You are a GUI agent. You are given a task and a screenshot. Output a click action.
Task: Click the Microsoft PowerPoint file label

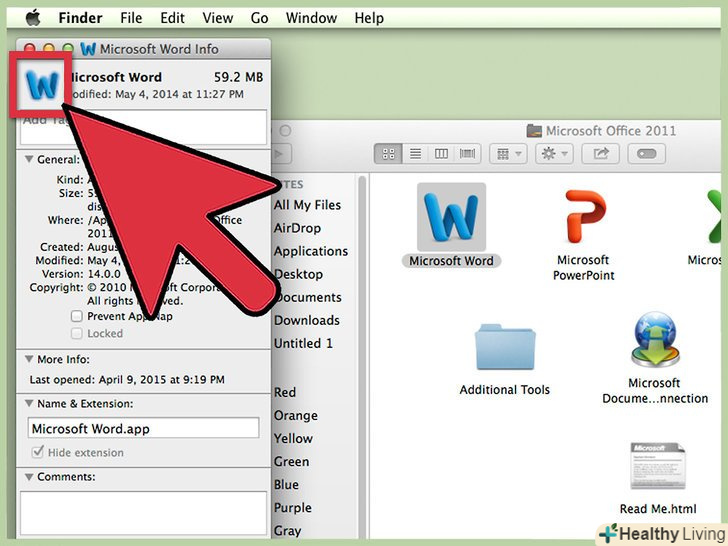click(584, 268)
